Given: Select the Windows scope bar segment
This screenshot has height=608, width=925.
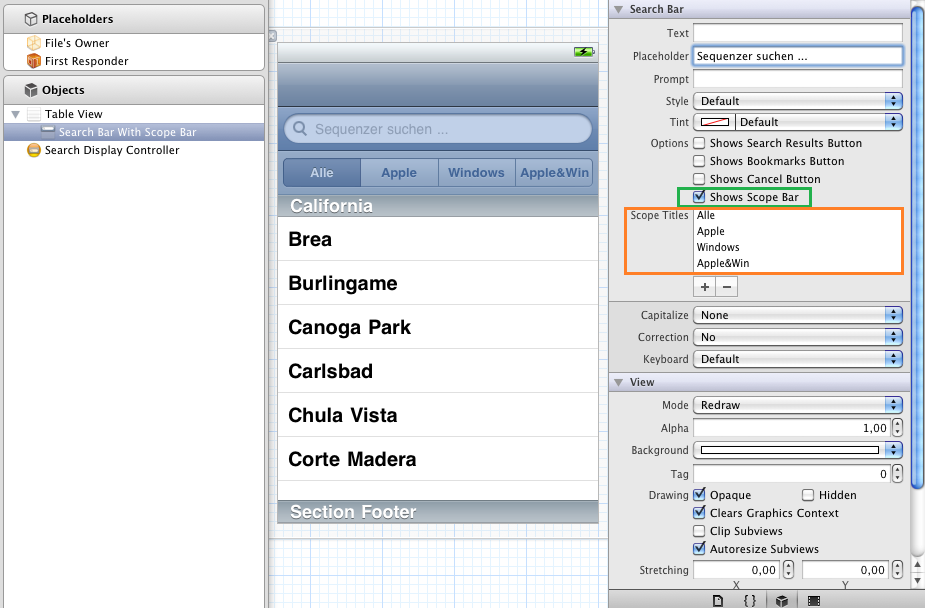Looking at the screenshot, I should click(x=476, y=172).
